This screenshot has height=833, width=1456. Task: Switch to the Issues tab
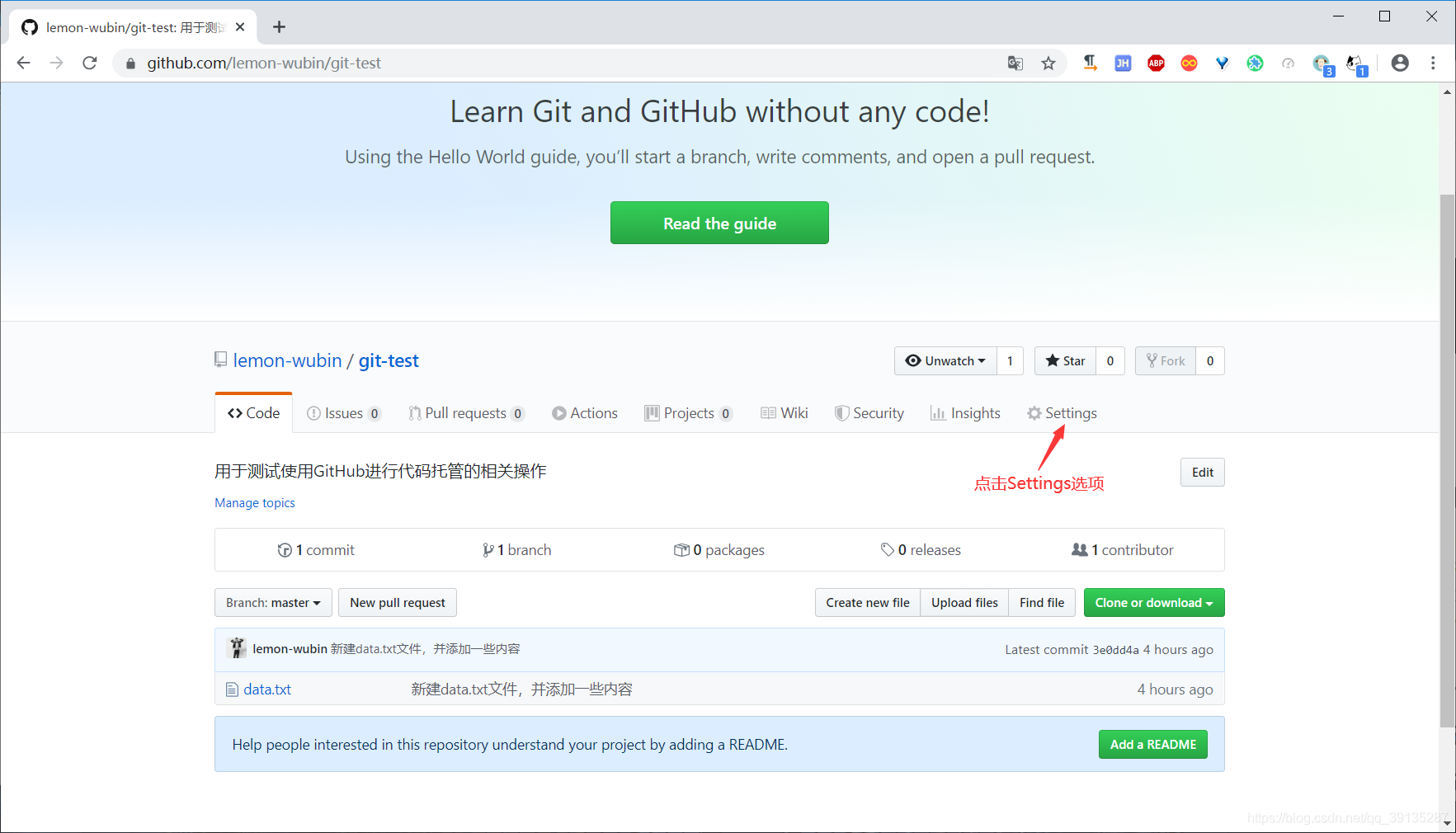point(344,413)
